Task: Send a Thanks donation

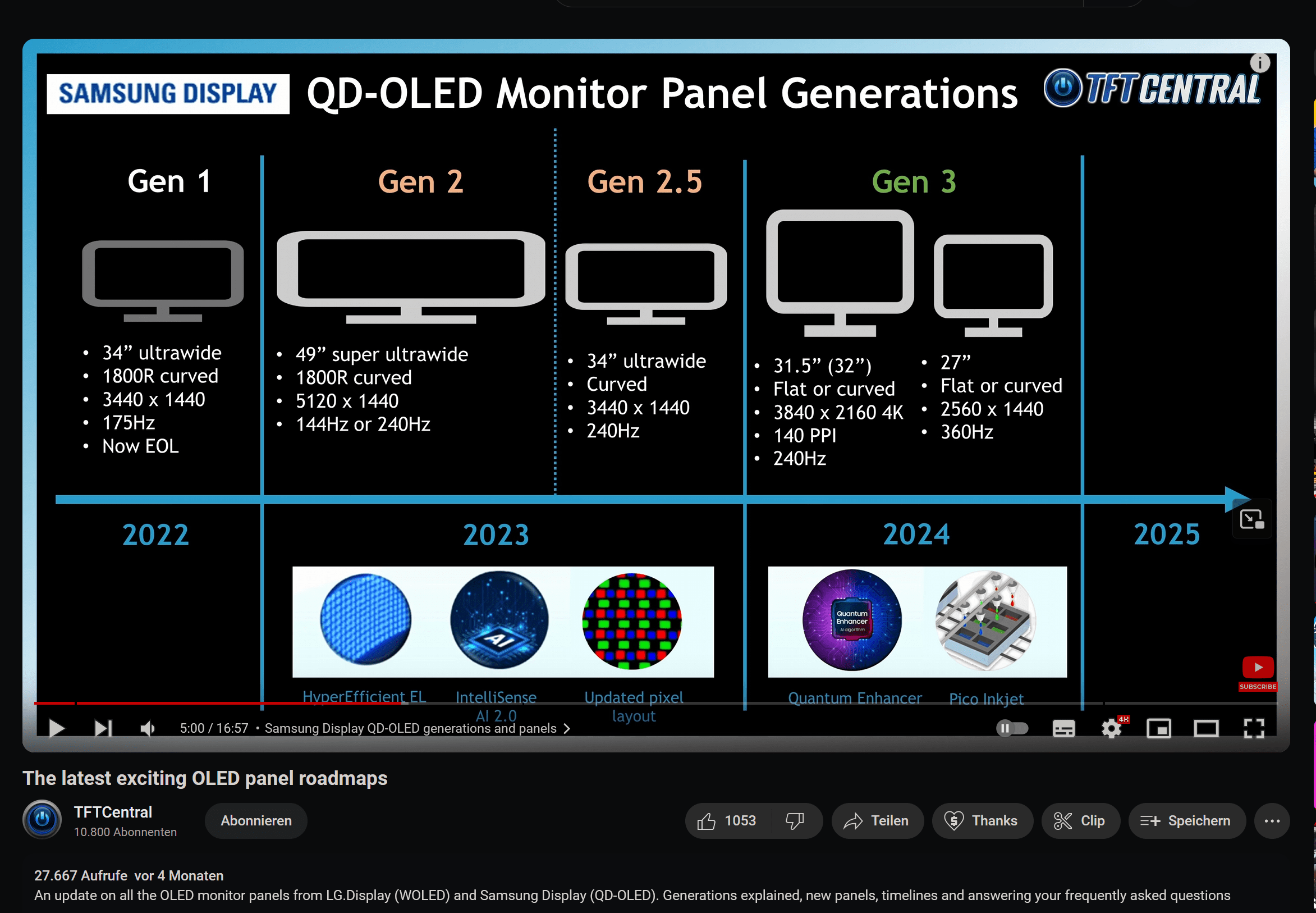Action: pos(982,821)
